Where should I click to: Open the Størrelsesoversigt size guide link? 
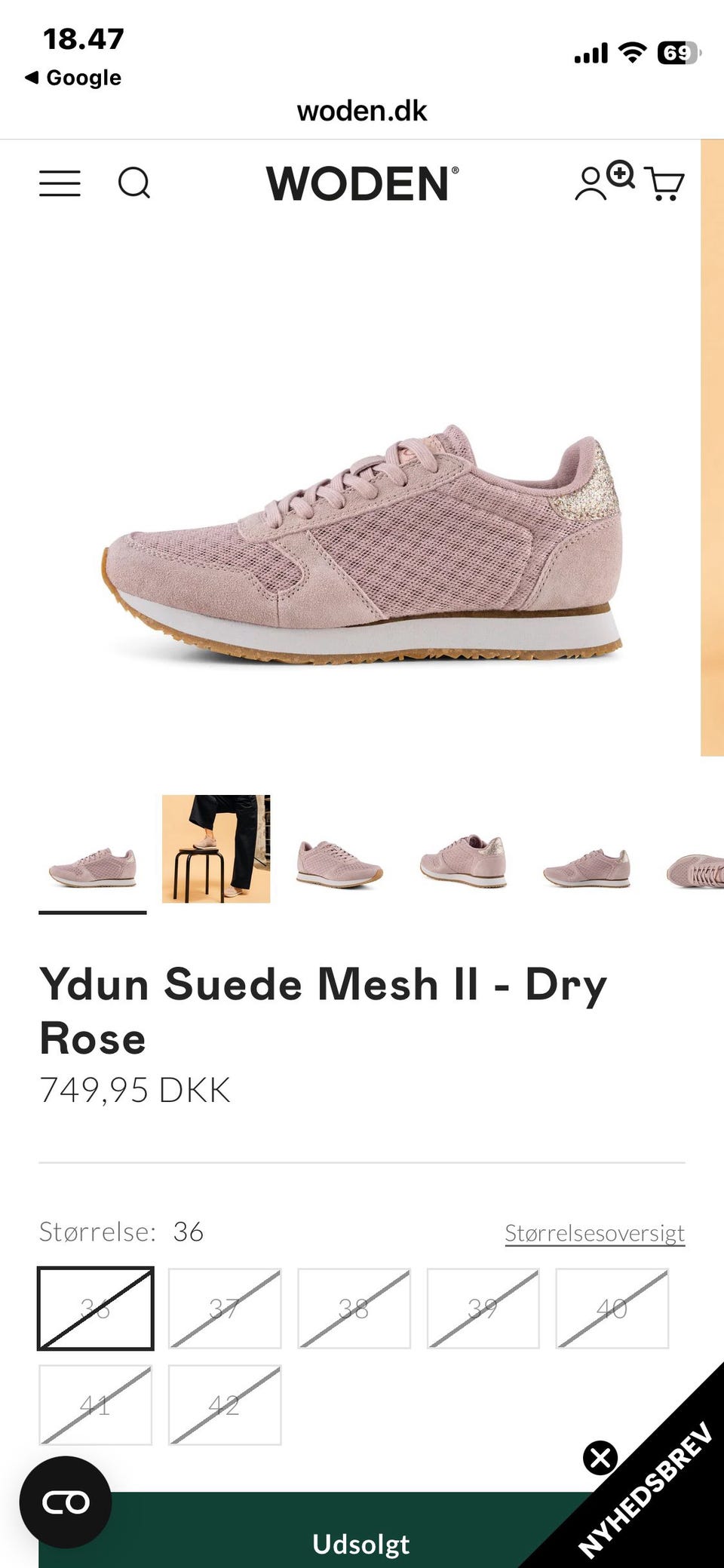(595, 1233)
